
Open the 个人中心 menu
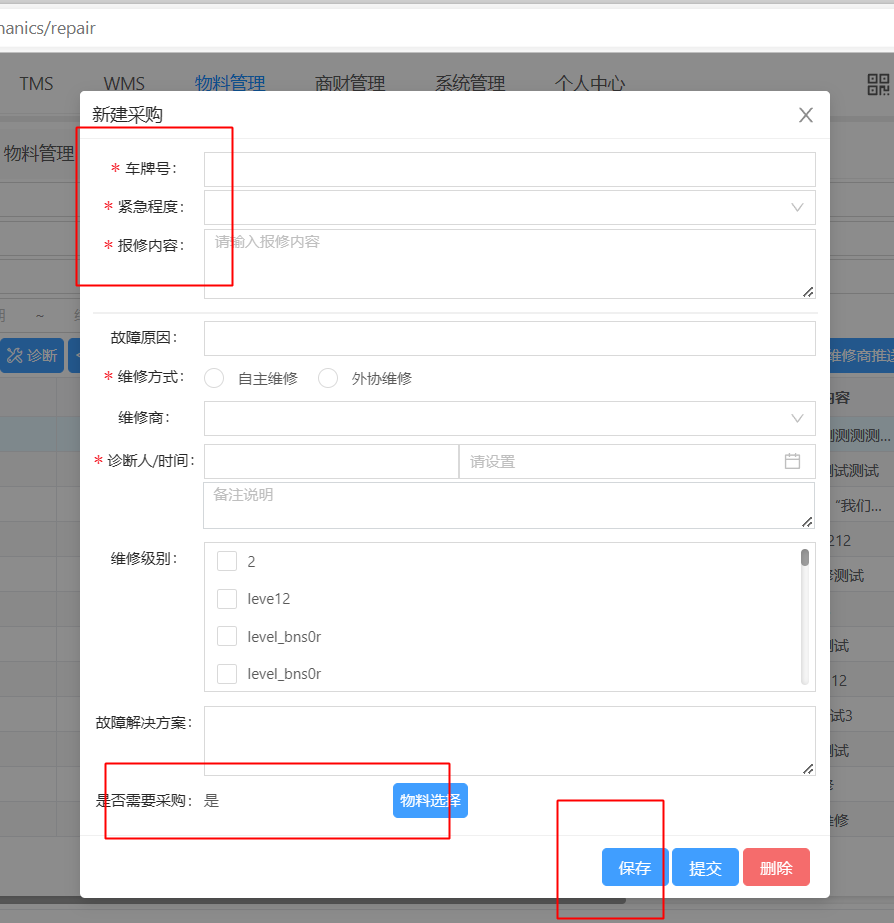tap(590, 84)
